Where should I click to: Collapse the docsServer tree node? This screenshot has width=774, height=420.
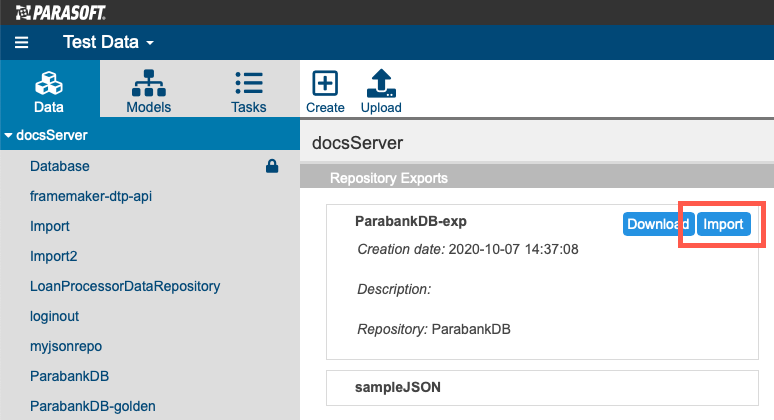click(x=8, y=135)
